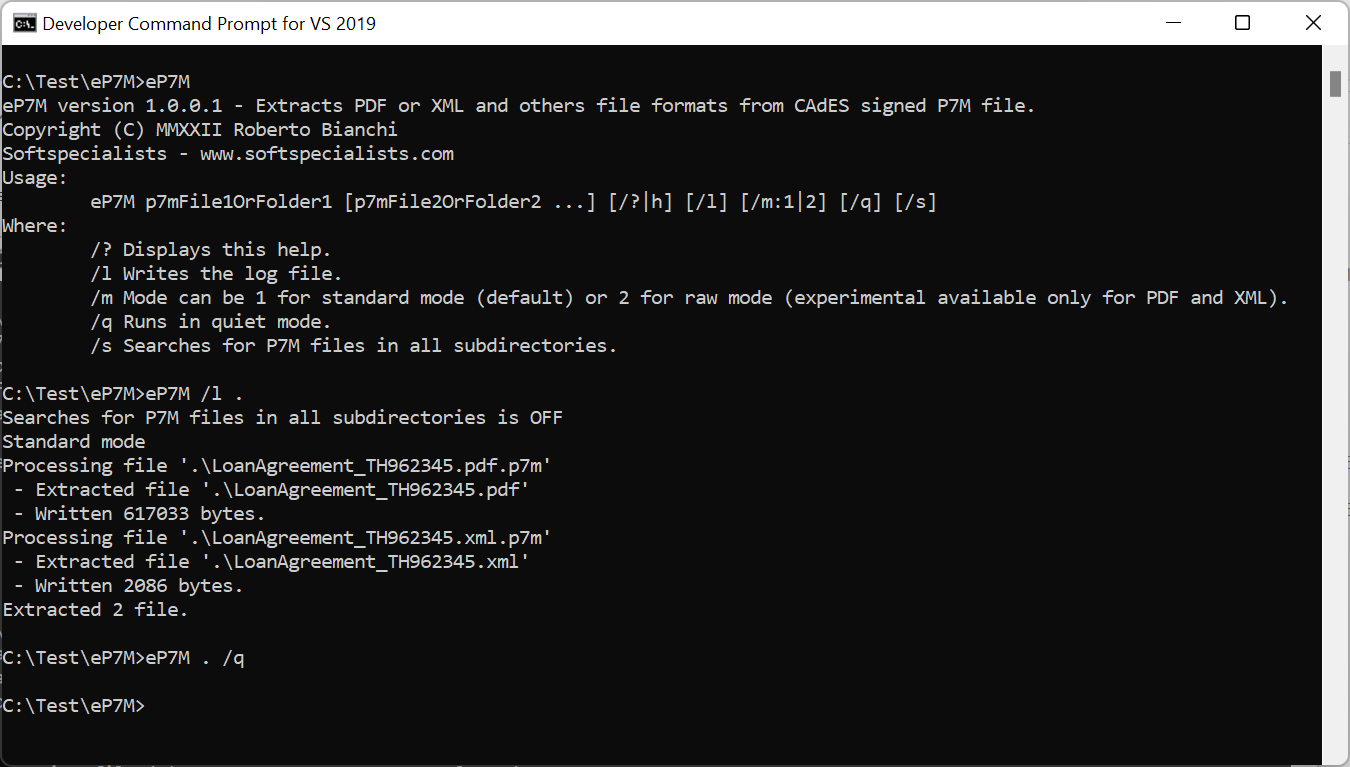This screenshot has height=767, width=1350.
Task: Minimize the Developer Command Prompt window
Action: (1172, 23)
